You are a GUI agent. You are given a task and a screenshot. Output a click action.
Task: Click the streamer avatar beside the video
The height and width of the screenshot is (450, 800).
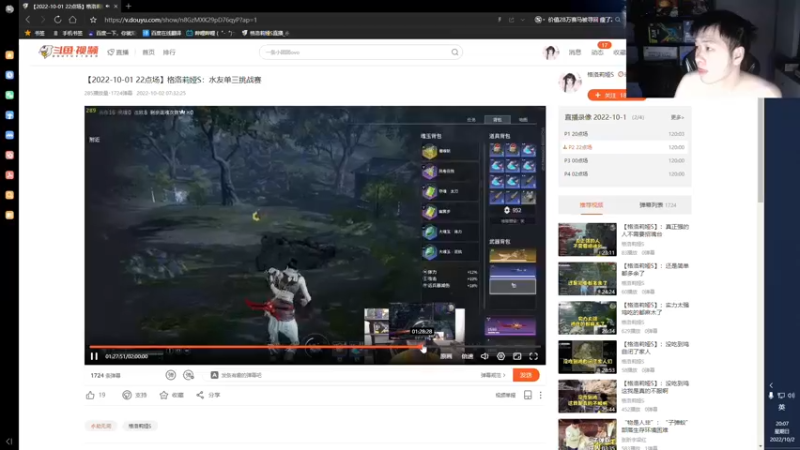[x=570, y=82]
